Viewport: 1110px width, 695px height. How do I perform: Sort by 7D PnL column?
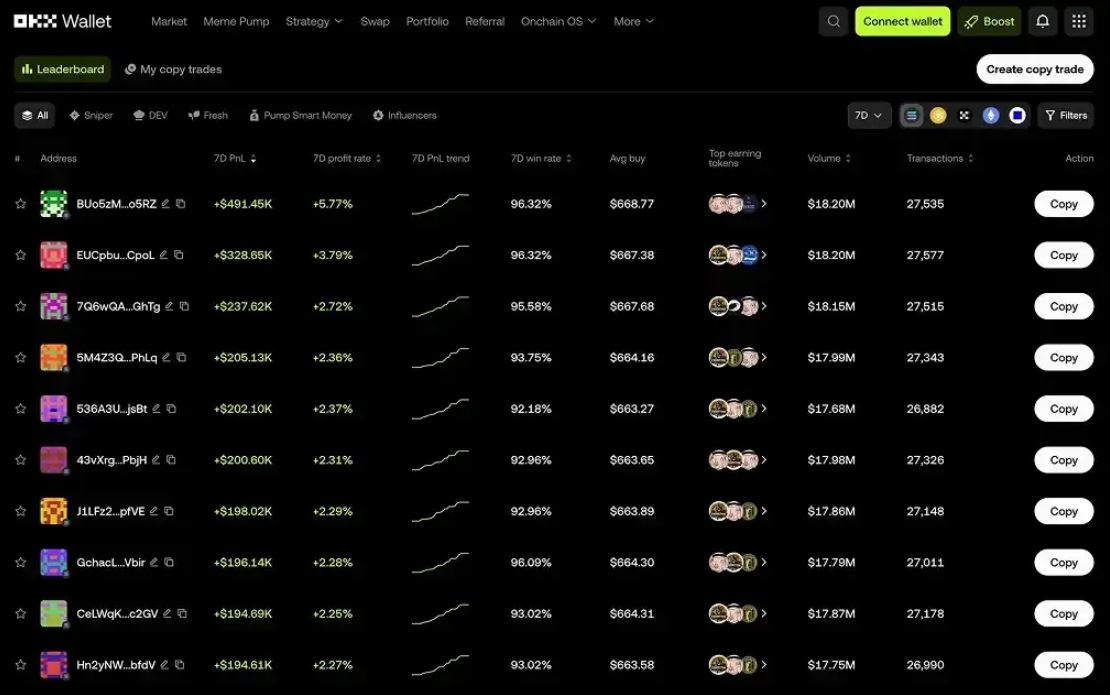[x=235, y=159]
